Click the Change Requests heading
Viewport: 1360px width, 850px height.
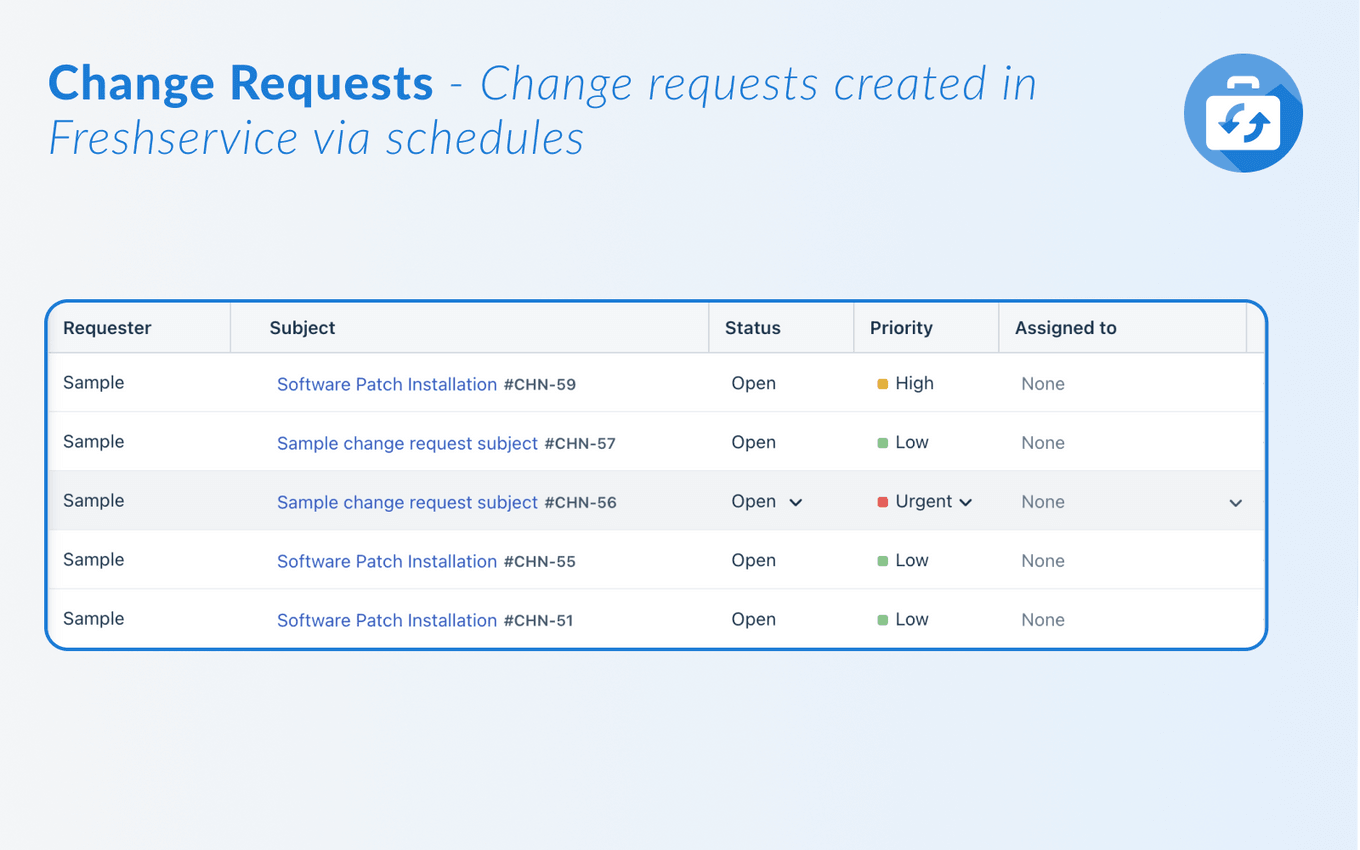tap(240, 83)
